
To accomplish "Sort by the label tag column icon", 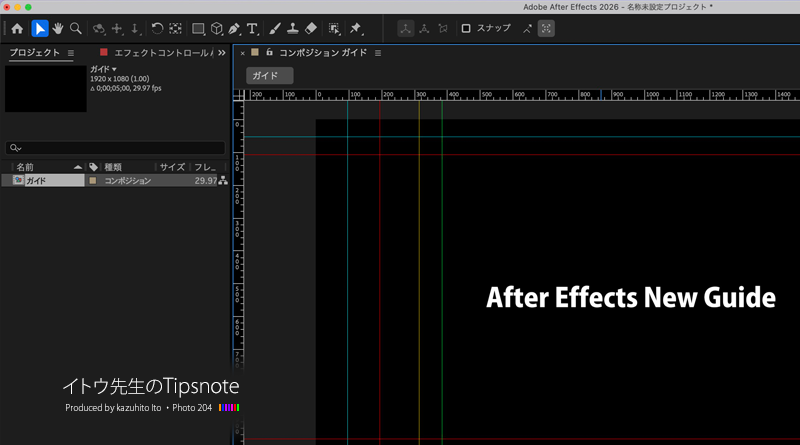I will (x=93, y=167).
